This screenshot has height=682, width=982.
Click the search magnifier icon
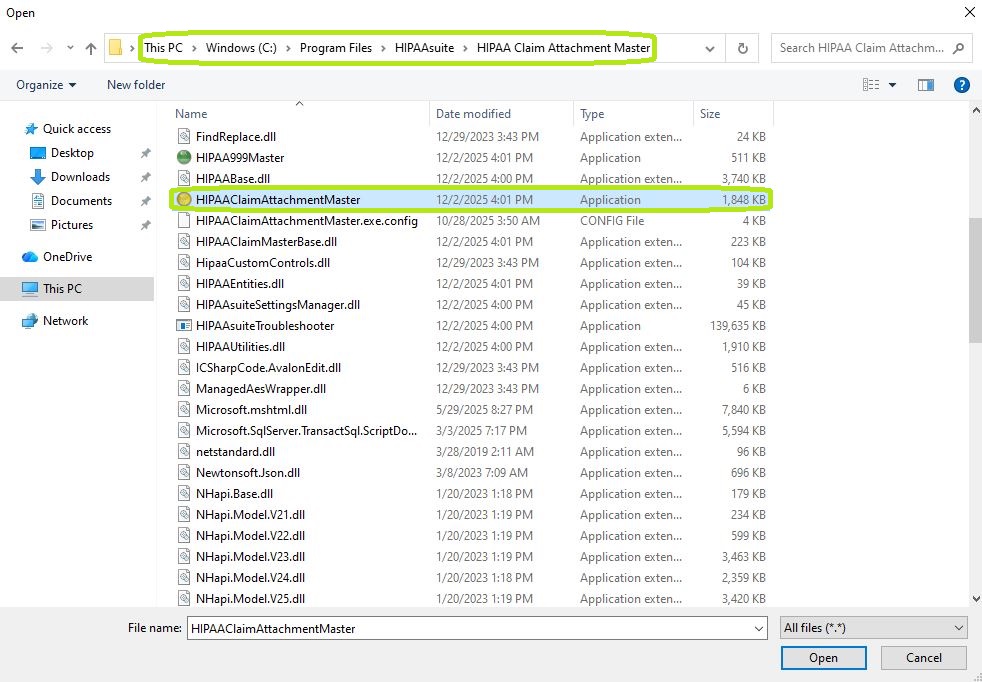pos(958,48)
